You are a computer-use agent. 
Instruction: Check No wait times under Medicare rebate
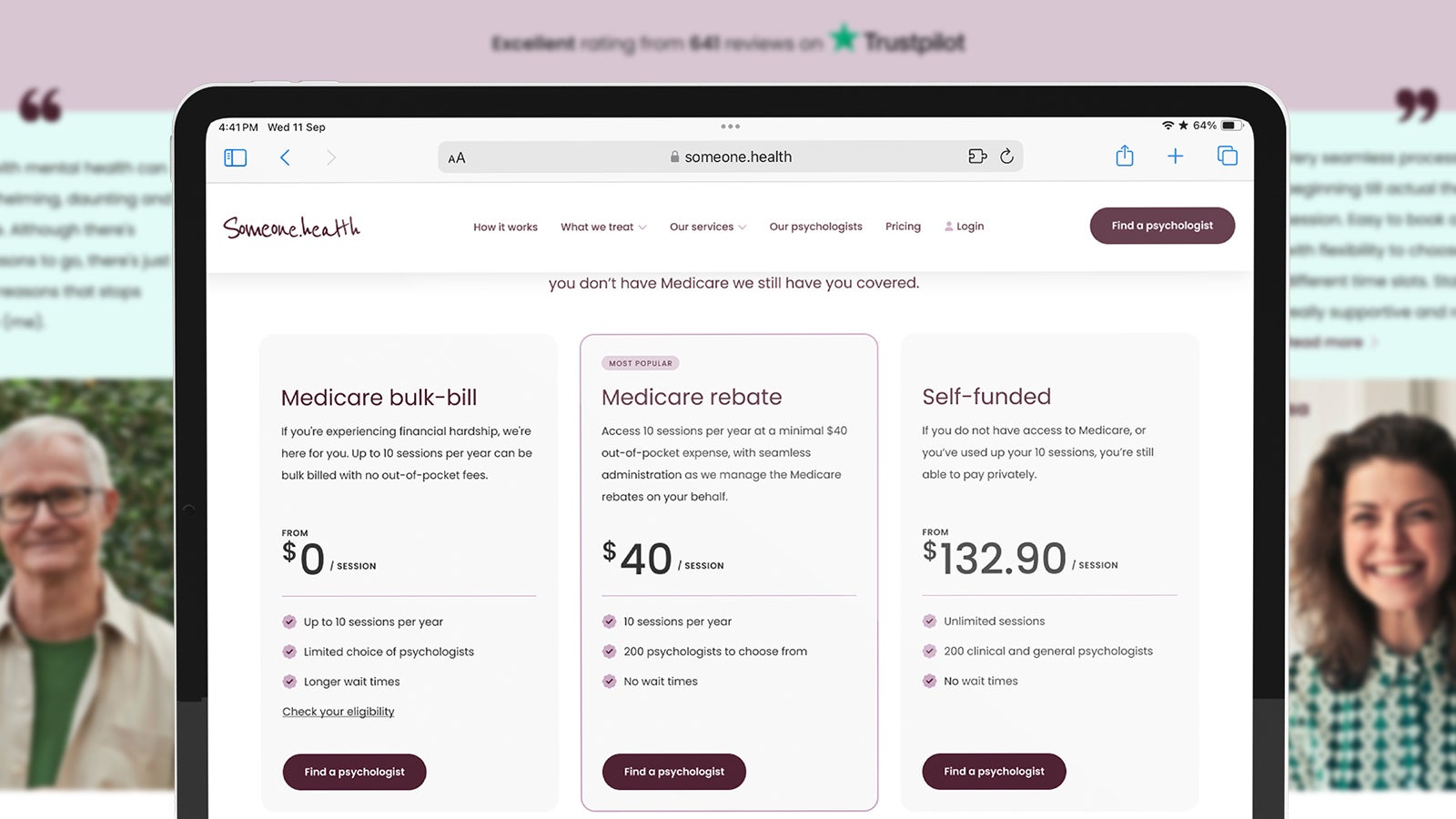click(x=610, y=681)
